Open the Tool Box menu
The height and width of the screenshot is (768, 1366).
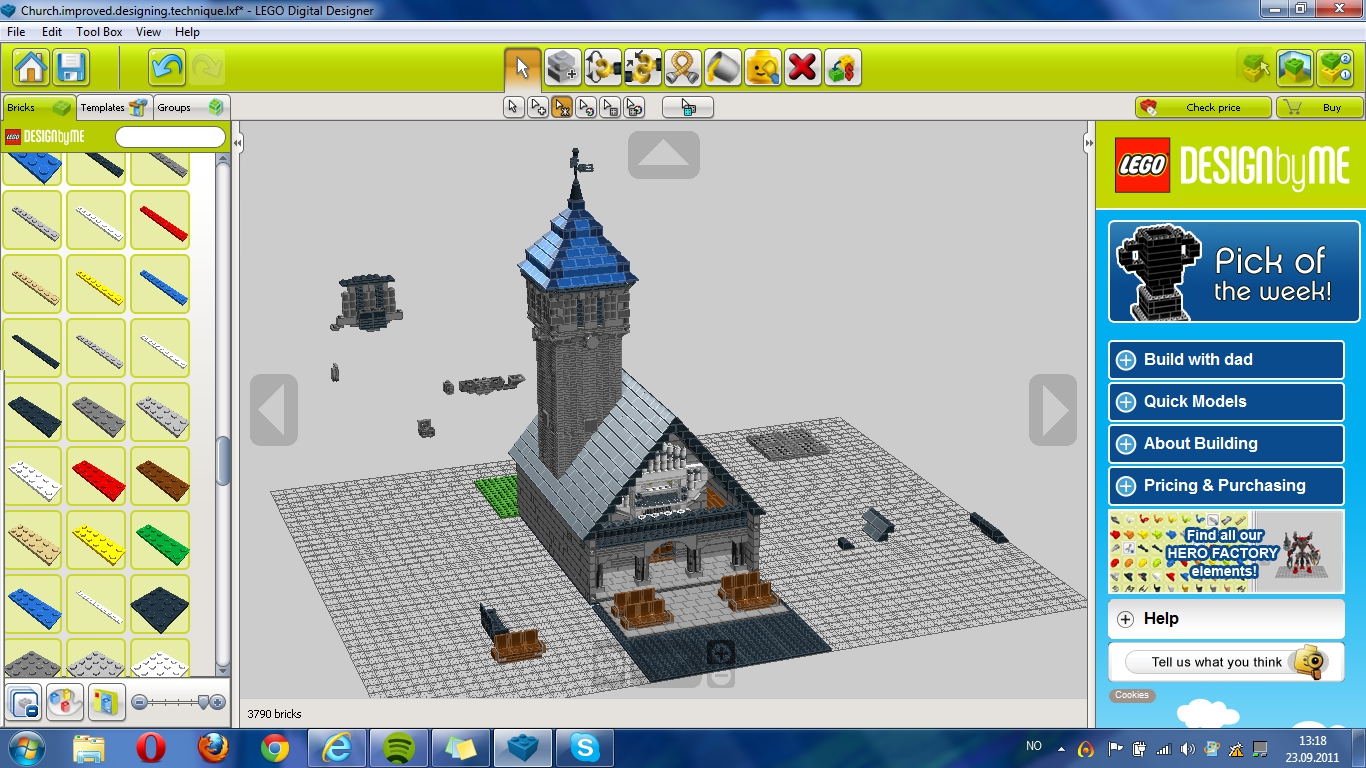(x=99, y=32)
